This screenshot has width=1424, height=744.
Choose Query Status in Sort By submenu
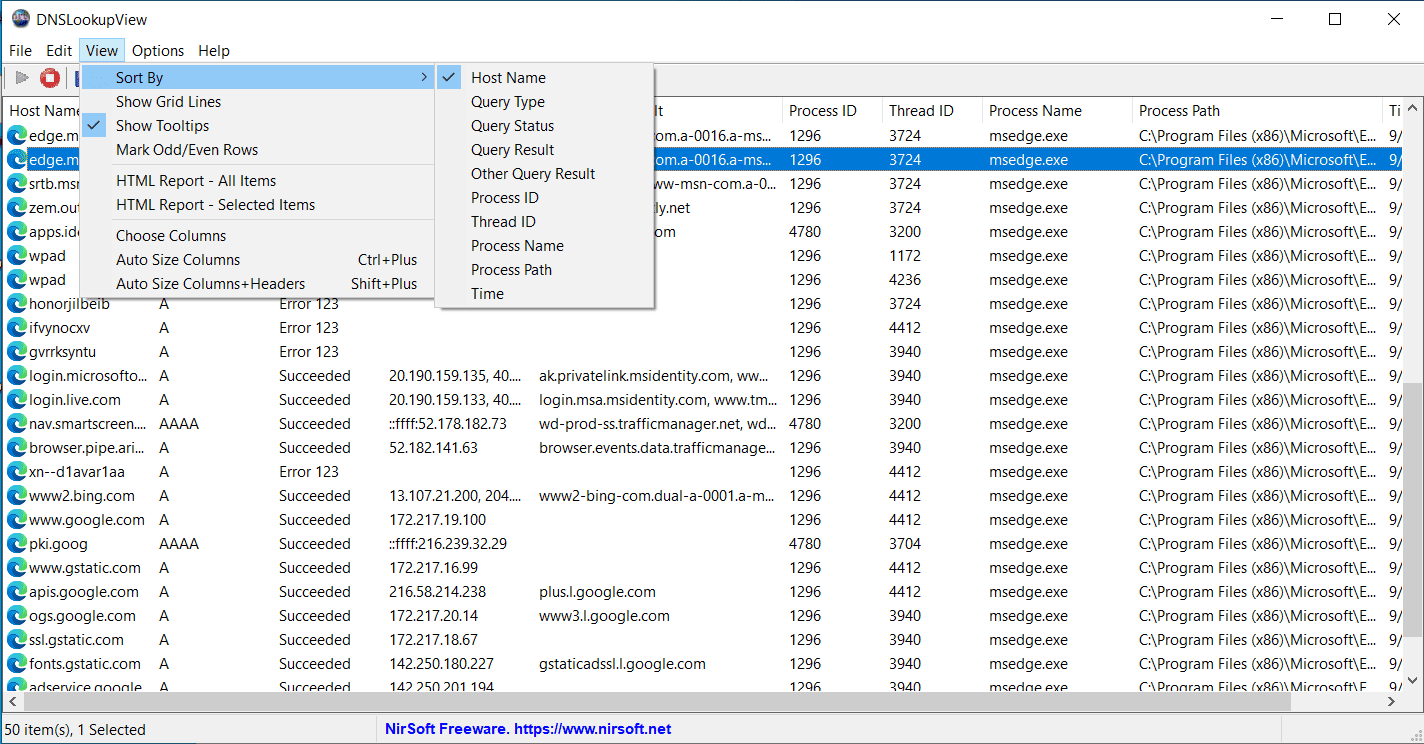point(512,126)
